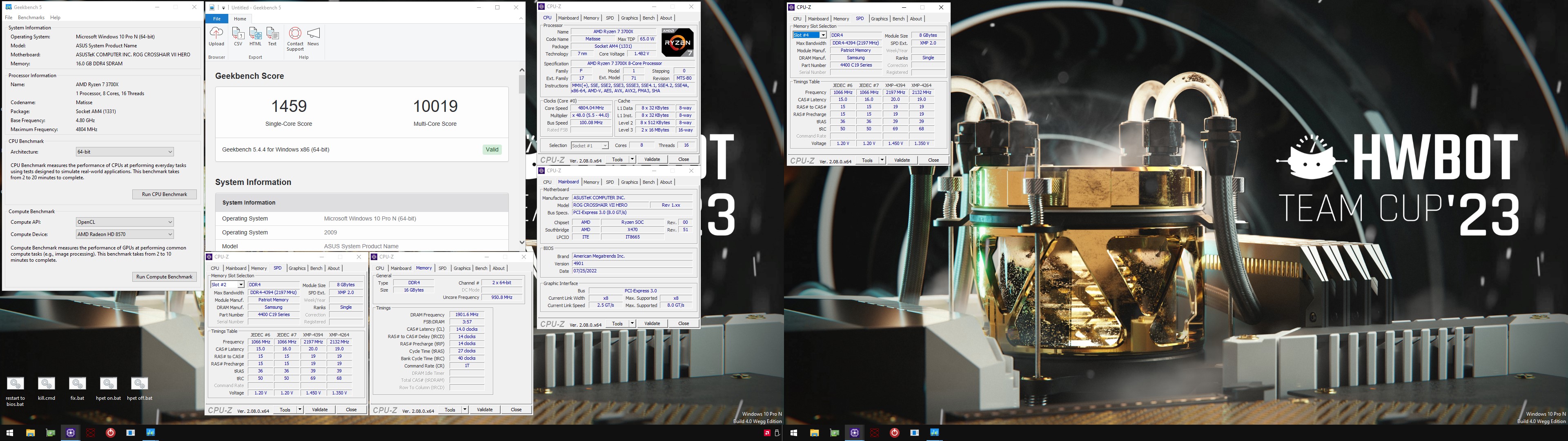Click Tools button in CPU-Z Mainboard window
Screen dimensions: 1568x441
[617, 323]
